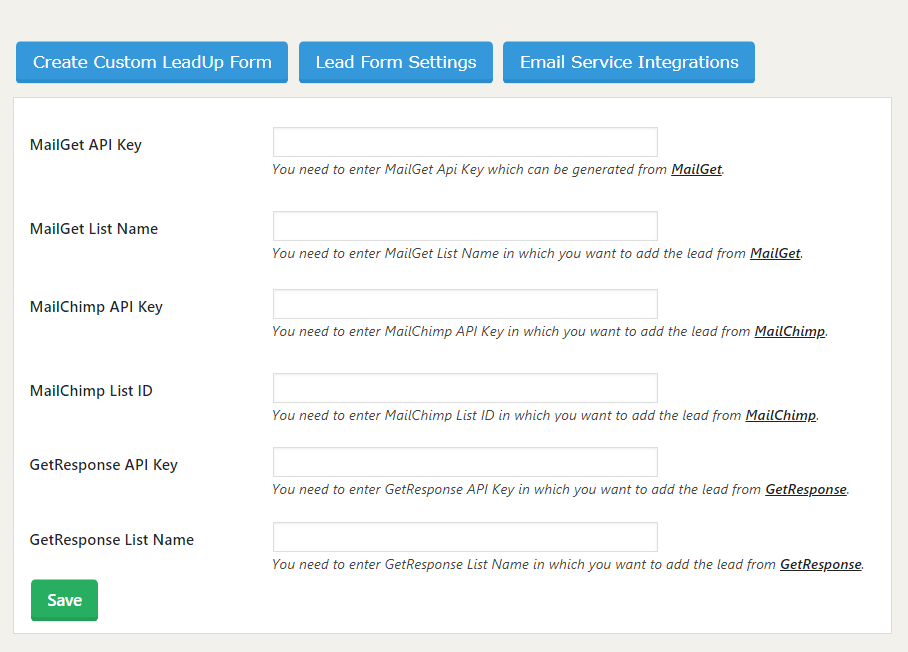Image resolution: width=908 pixels, height=652 pixels.
Task: Click the MailGet API Key label
Action: pos(86,145)
